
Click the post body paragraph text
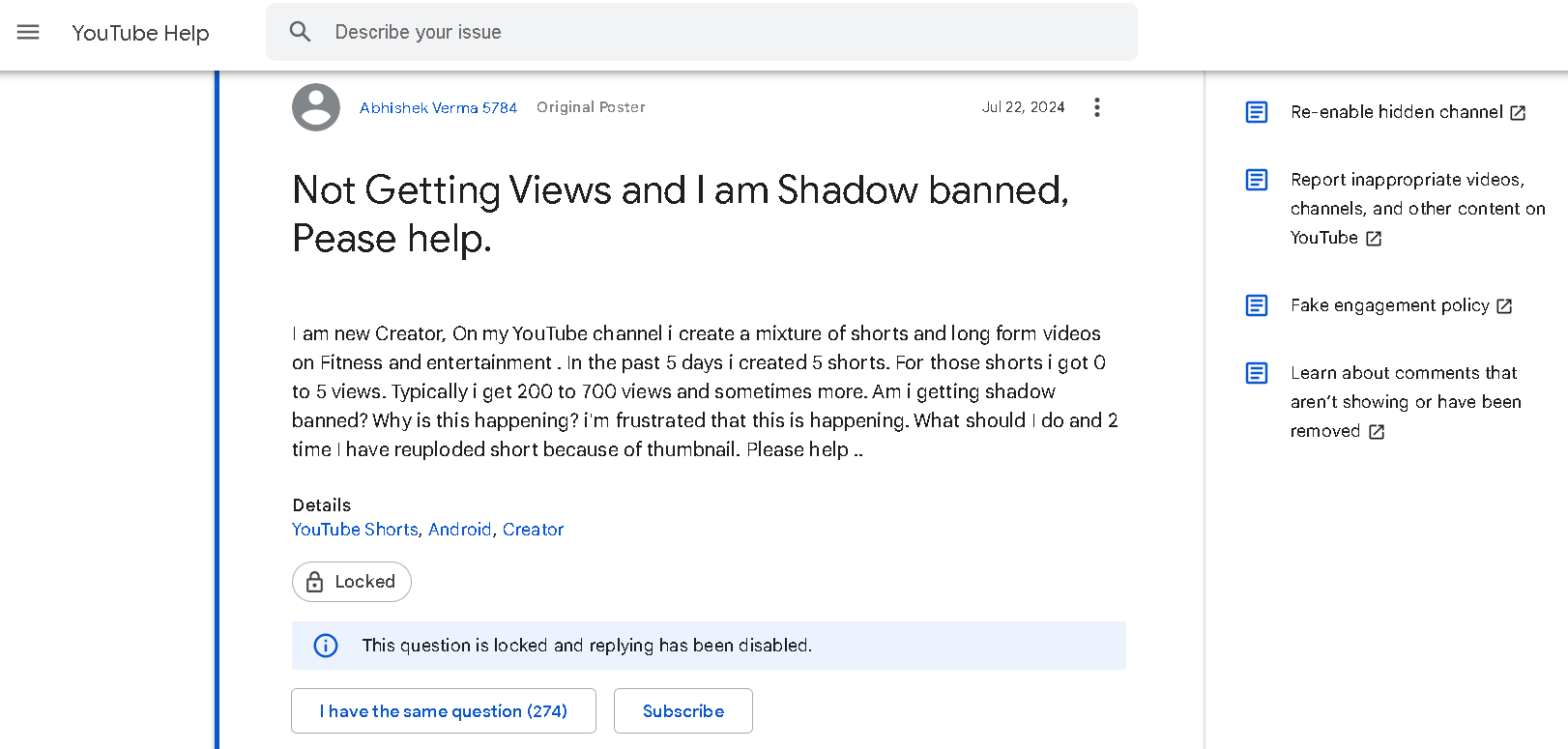706,391
